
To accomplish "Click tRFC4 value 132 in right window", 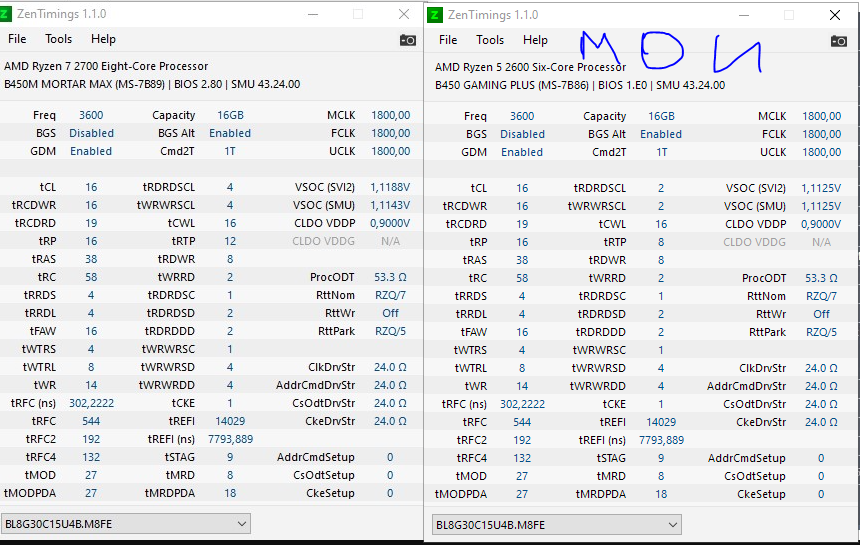I will pyautogui.click(x=522, y=458).
